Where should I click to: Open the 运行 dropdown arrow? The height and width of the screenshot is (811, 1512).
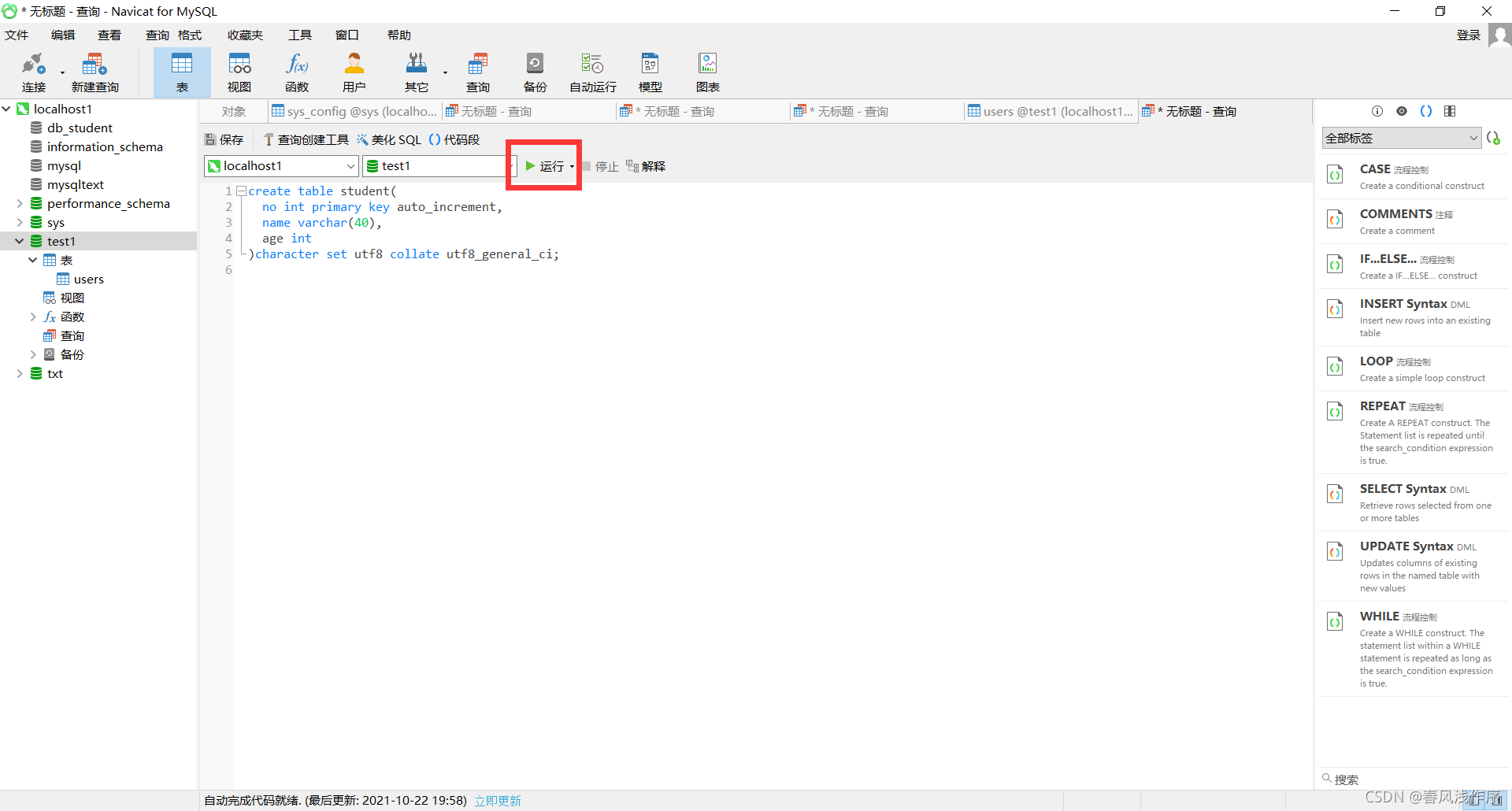click(572, 166)
